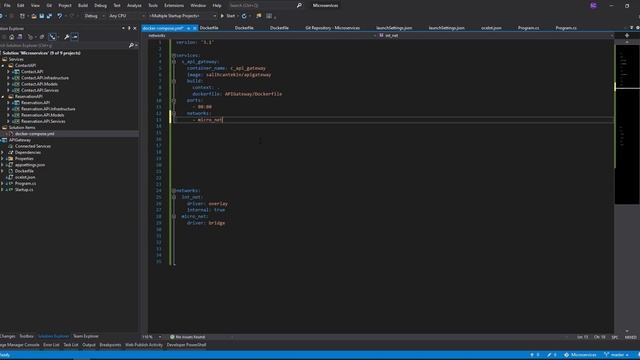Open the Team Explorer tab
Viewport: 640px width, 360px height.
pos(86,336)
